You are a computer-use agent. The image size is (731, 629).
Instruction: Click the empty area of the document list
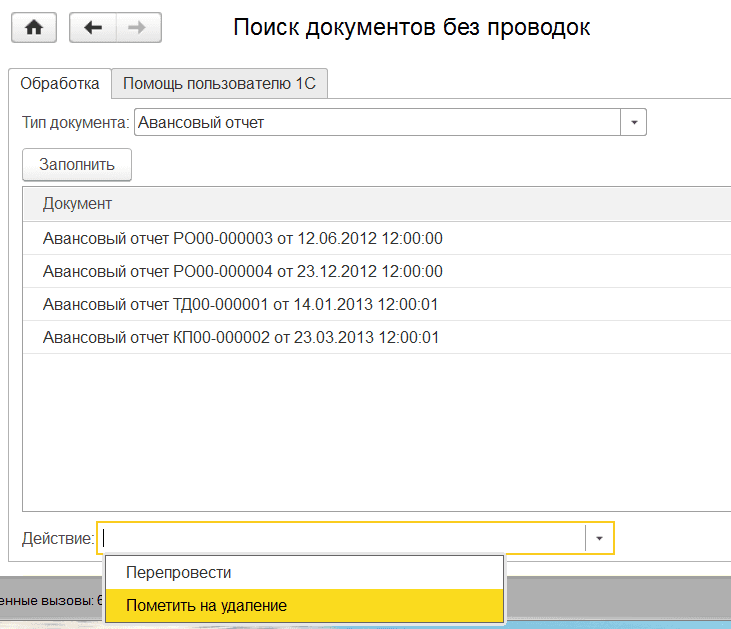(377, 432)
